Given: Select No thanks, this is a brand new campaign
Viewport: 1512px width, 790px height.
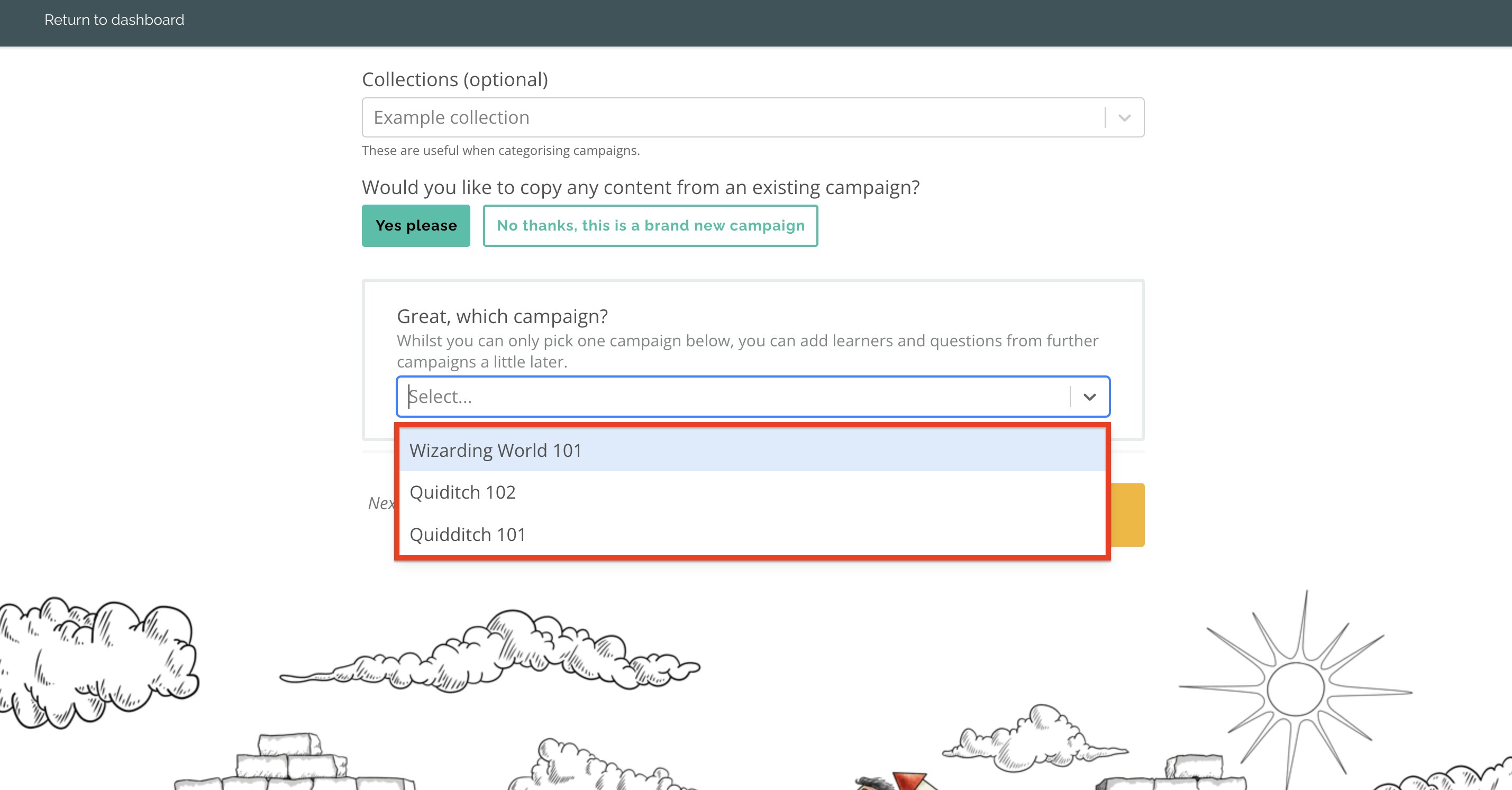Looking at the screenshot, I should pos(650,226).
